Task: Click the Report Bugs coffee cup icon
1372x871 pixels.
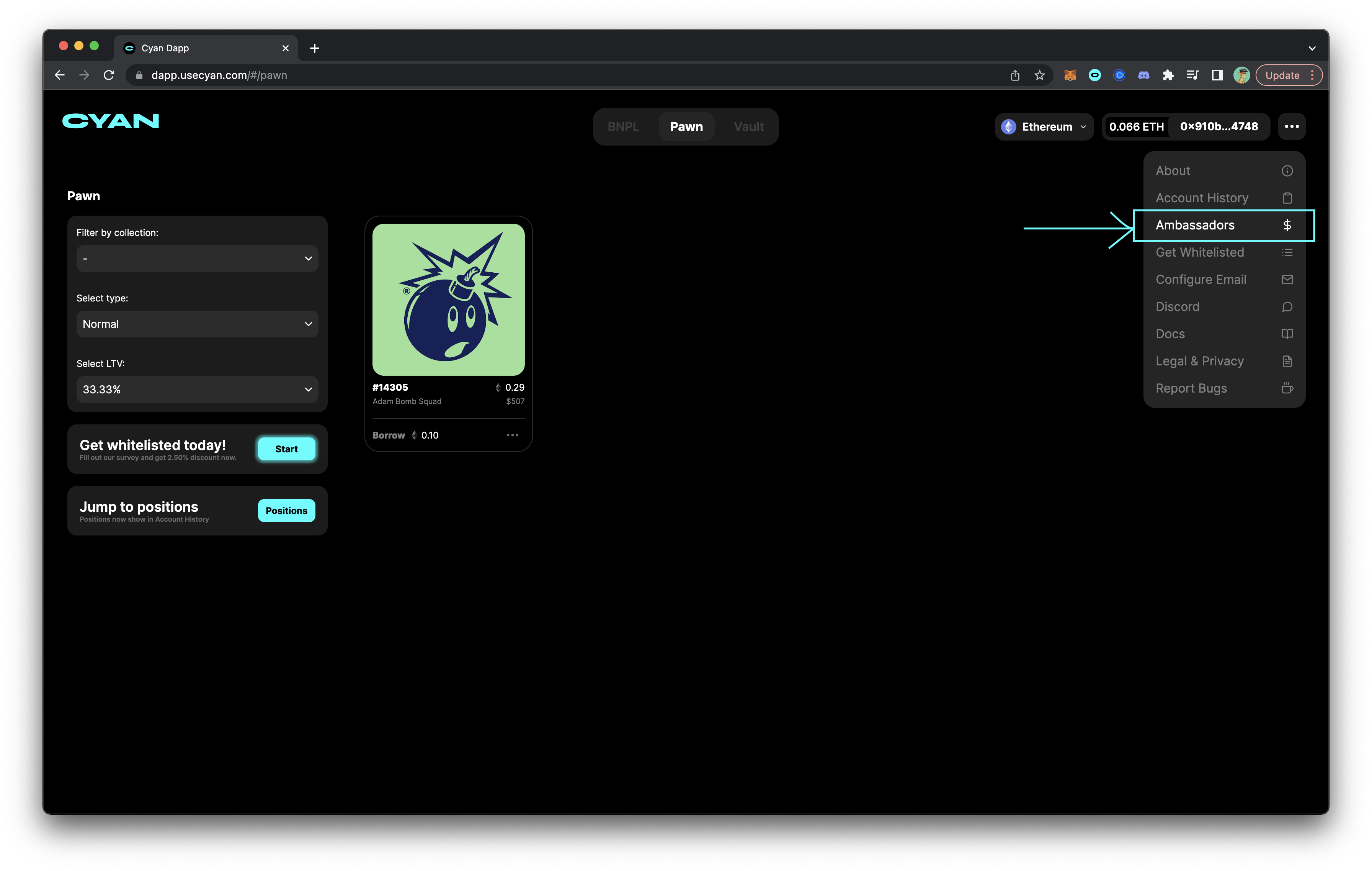Action: 1287,388
